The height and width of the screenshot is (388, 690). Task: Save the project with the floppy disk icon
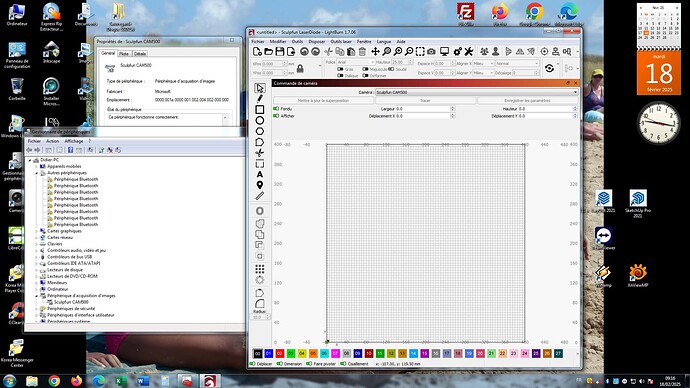(x=279, y=51)
